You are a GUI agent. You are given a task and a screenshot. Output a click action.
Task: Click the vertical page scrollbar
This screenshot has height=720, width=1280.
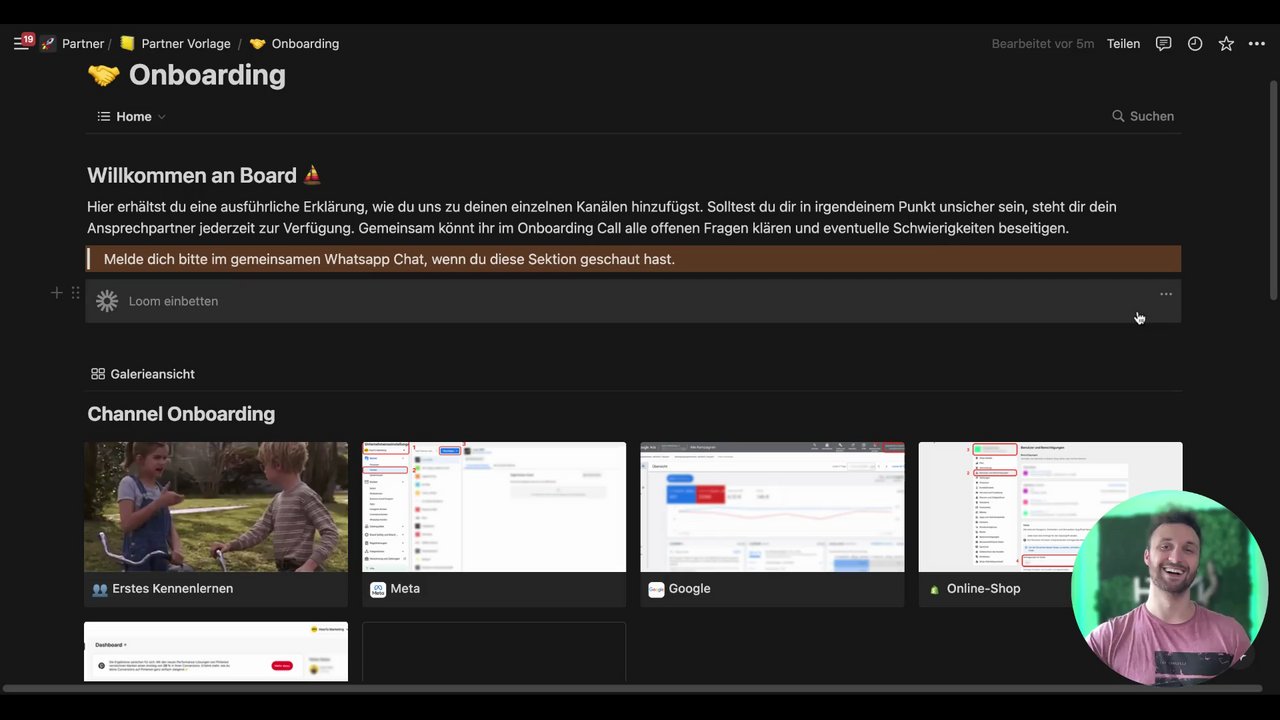pyautogui.click(x=1273, y=188)
